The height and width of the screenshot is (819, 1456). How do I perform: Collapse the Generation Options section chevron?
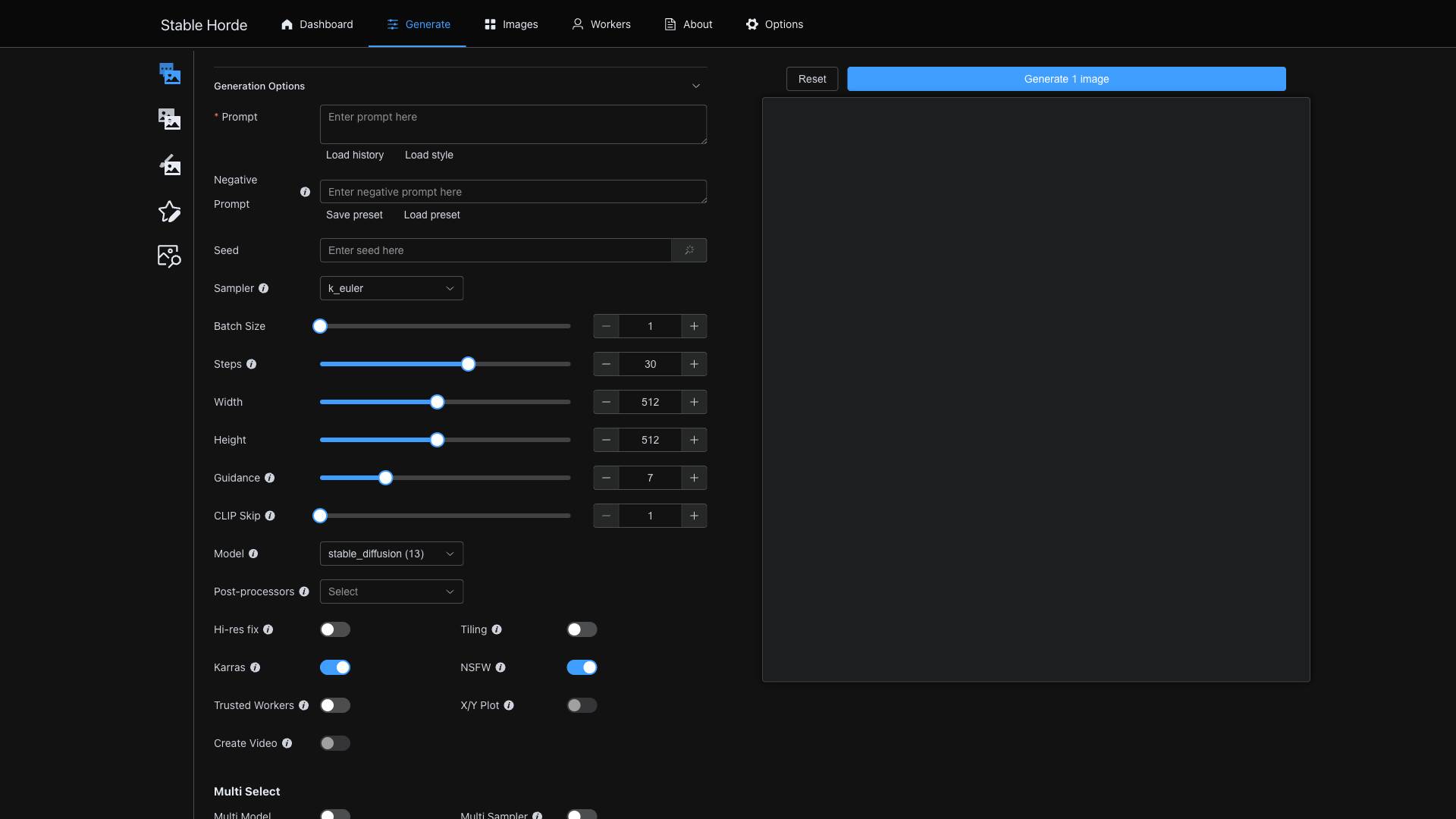695,86
